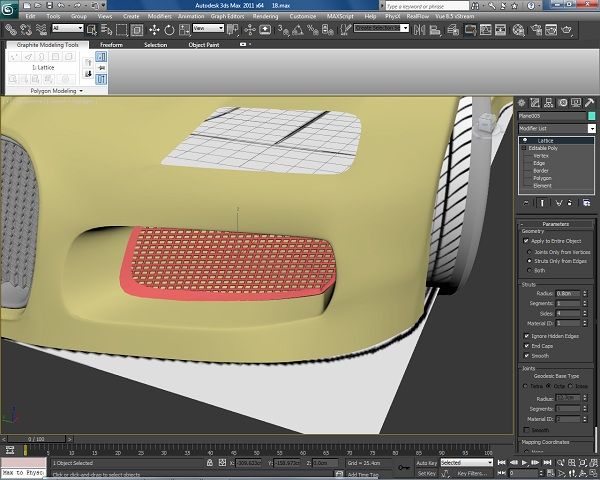Increase struts Sides spinner value
This screenshot has height=480, width=600.
[x=585, y=311]
